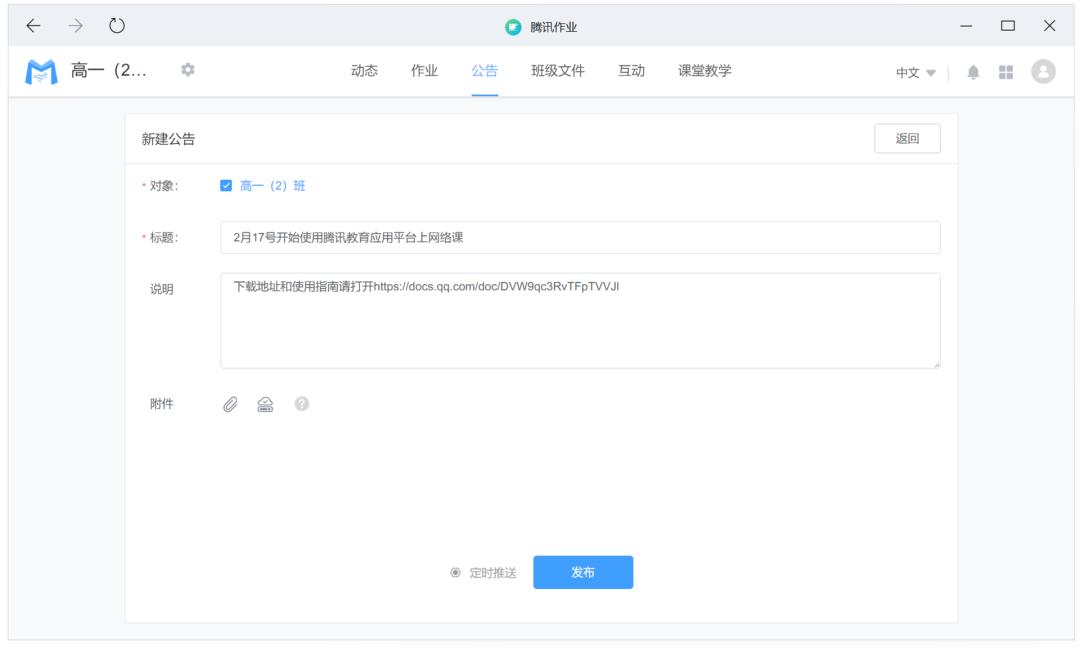Open attachment help question mark

(302, 404)
